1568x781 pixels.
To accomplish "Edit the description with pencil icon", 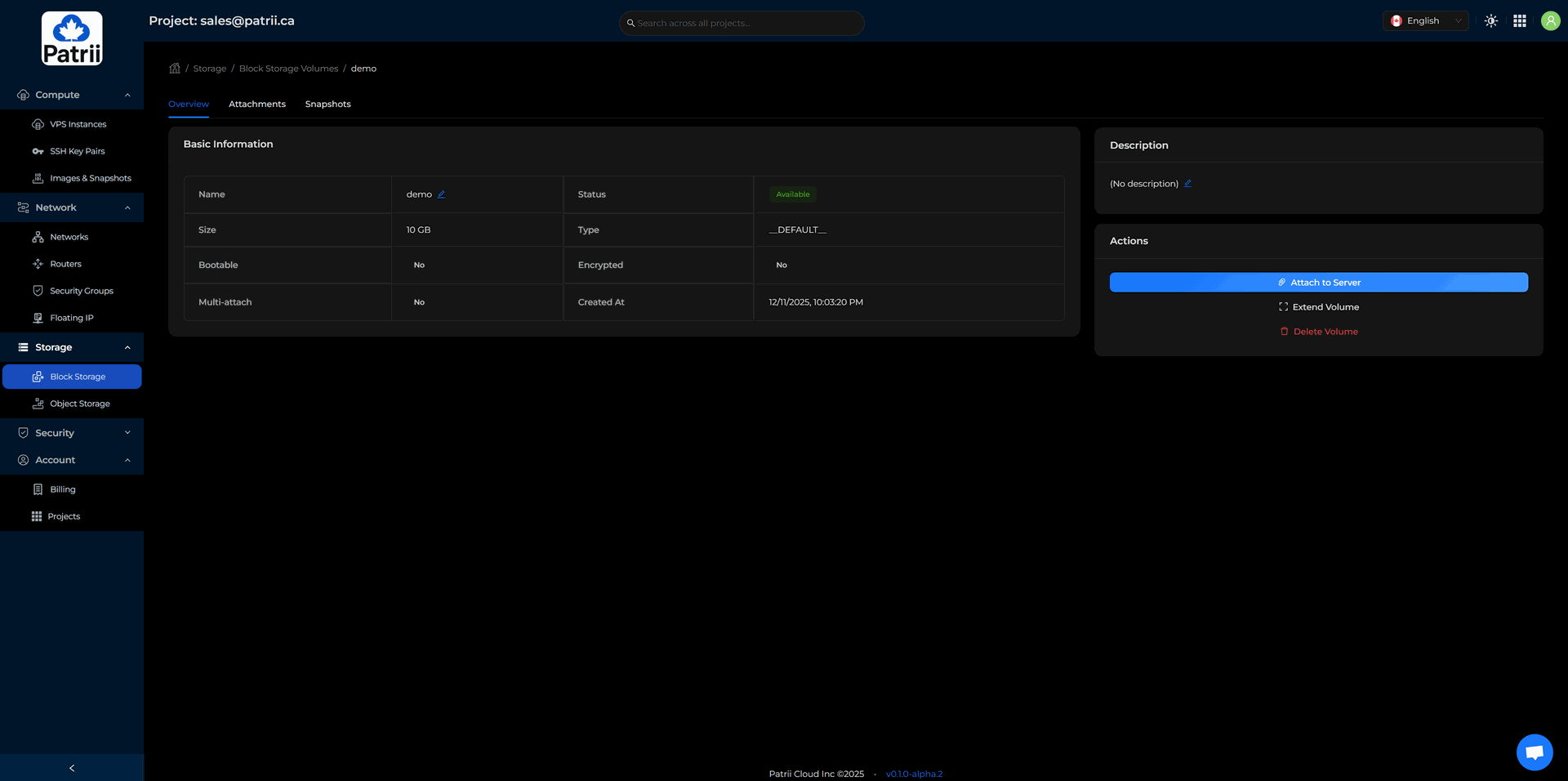I will point(1187,184).
